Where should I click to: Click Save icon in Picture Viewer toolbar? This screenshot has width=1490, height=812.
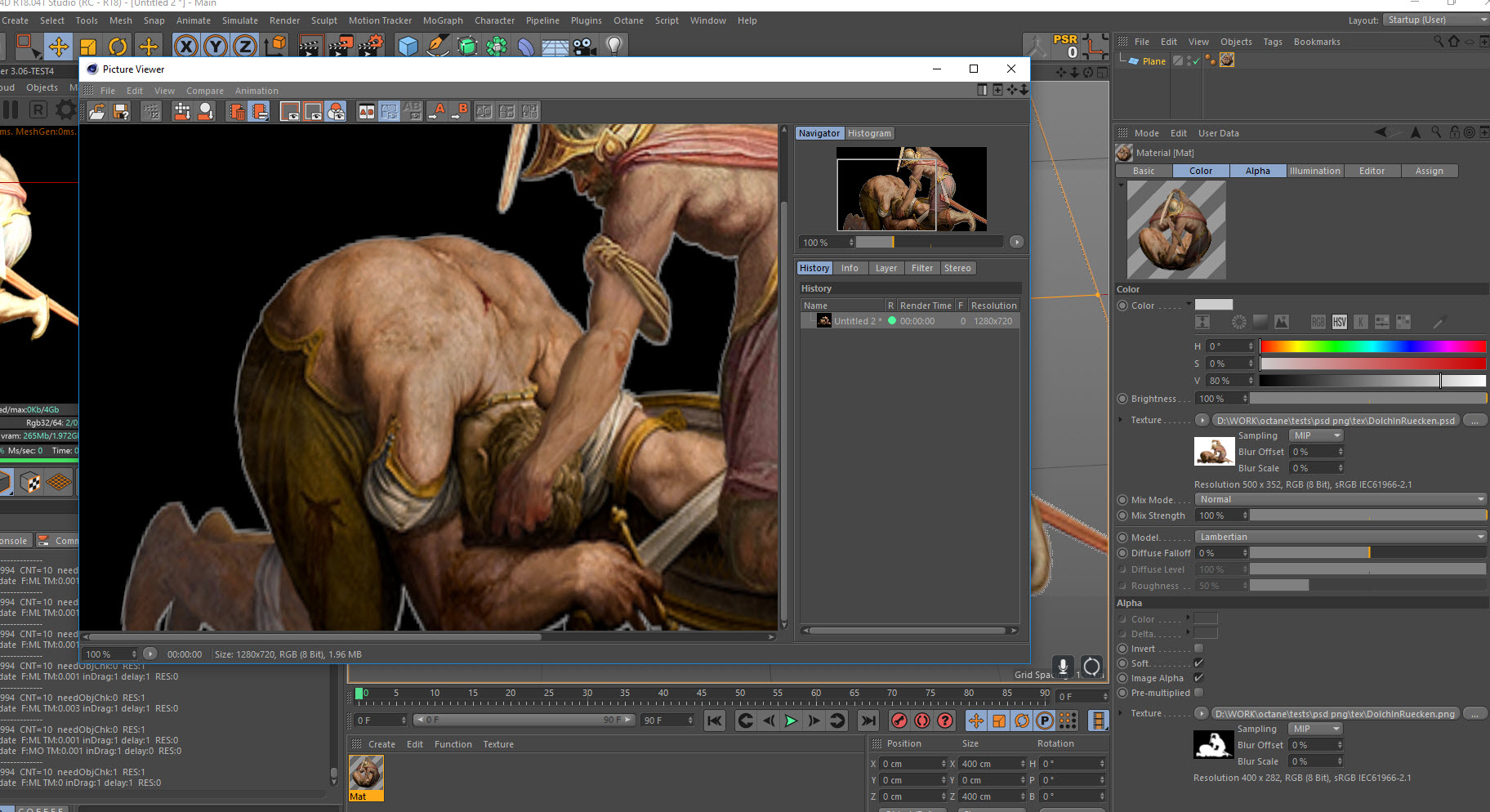click(121, 112)
